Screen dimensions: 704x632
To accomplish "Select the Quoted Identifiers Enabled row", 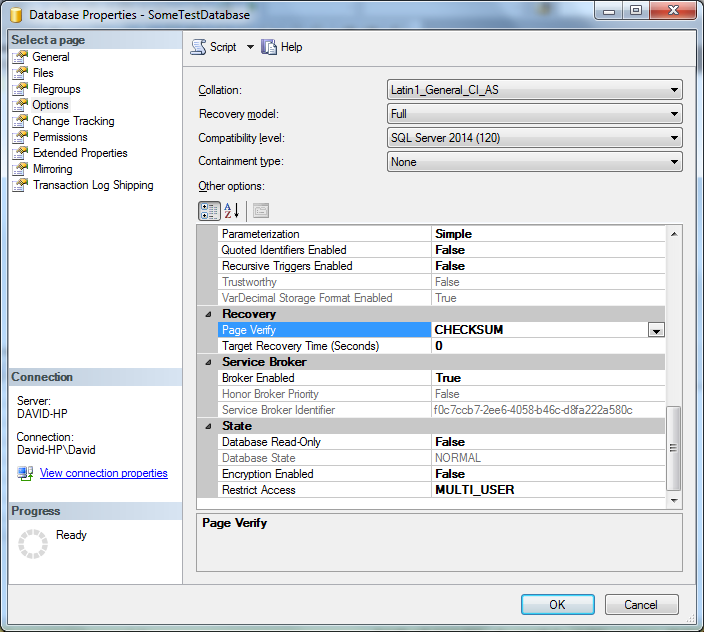I will tap(442, 250).
